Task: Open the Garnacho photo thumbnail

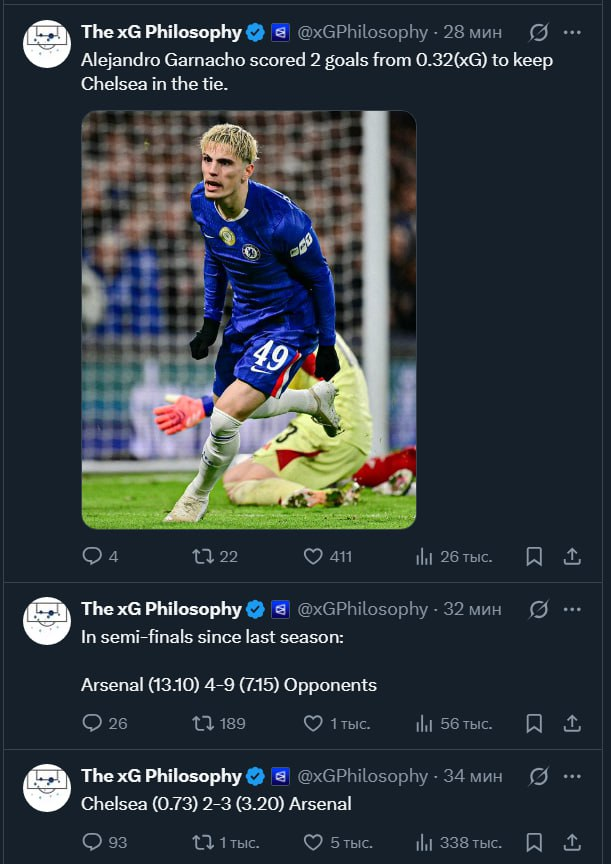Action: coord(248,319)
